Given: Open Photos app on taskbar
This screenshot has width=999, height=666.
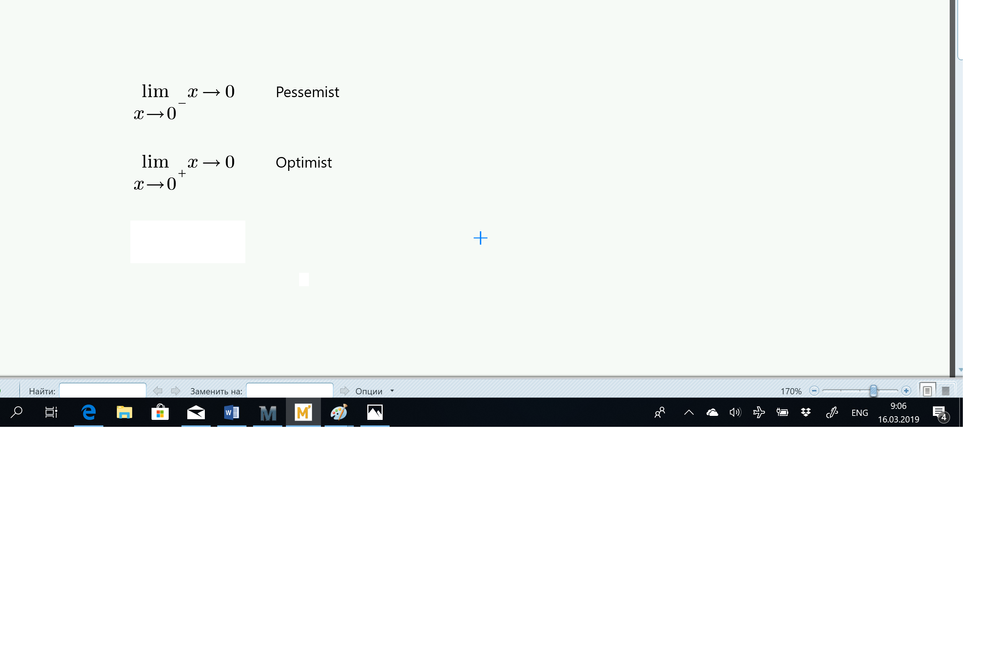Looking at the screenshot, I should coord(375,412).
